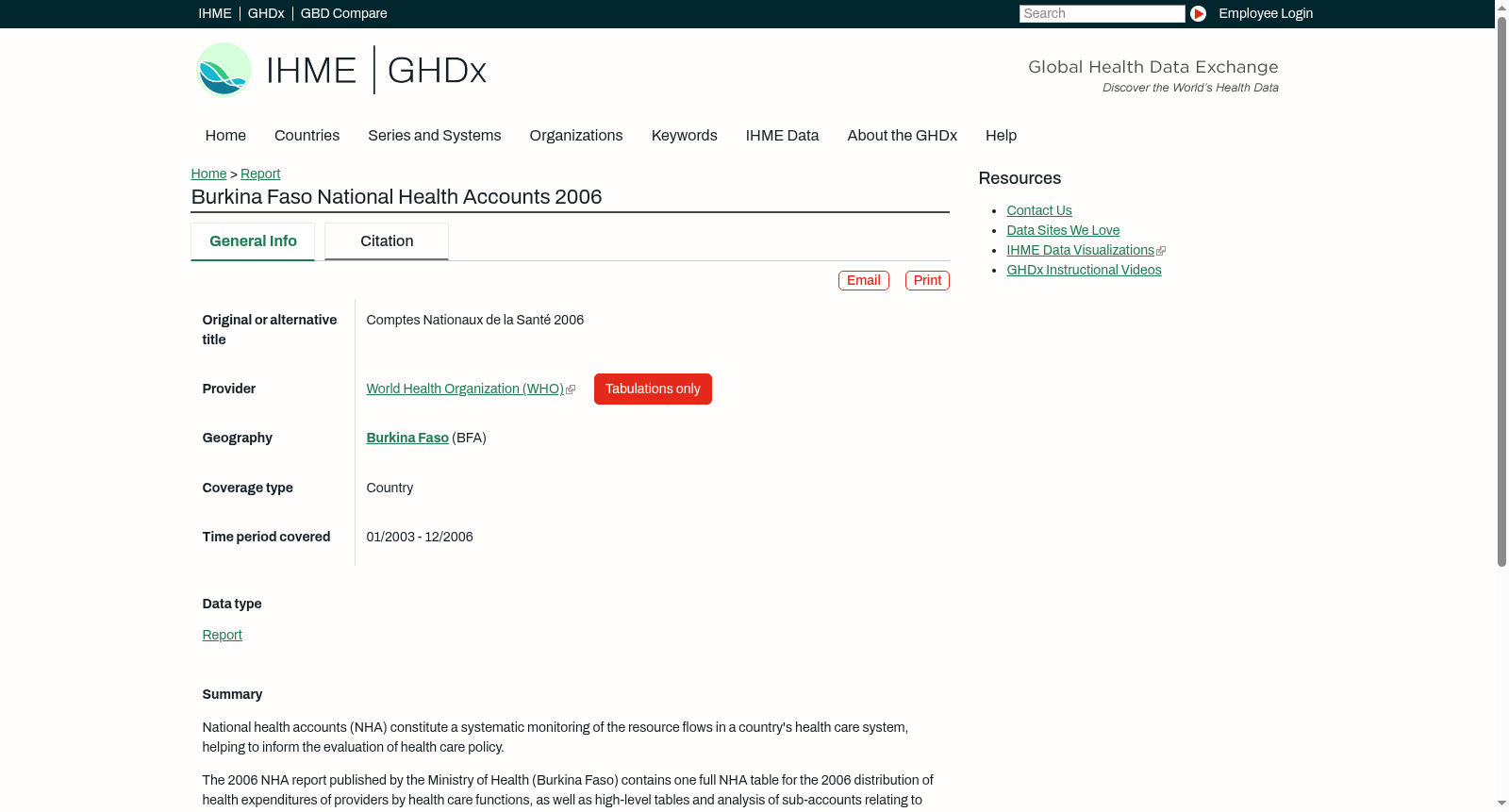Open the Help menu

pyautogui.click(x=1001, y=136)
